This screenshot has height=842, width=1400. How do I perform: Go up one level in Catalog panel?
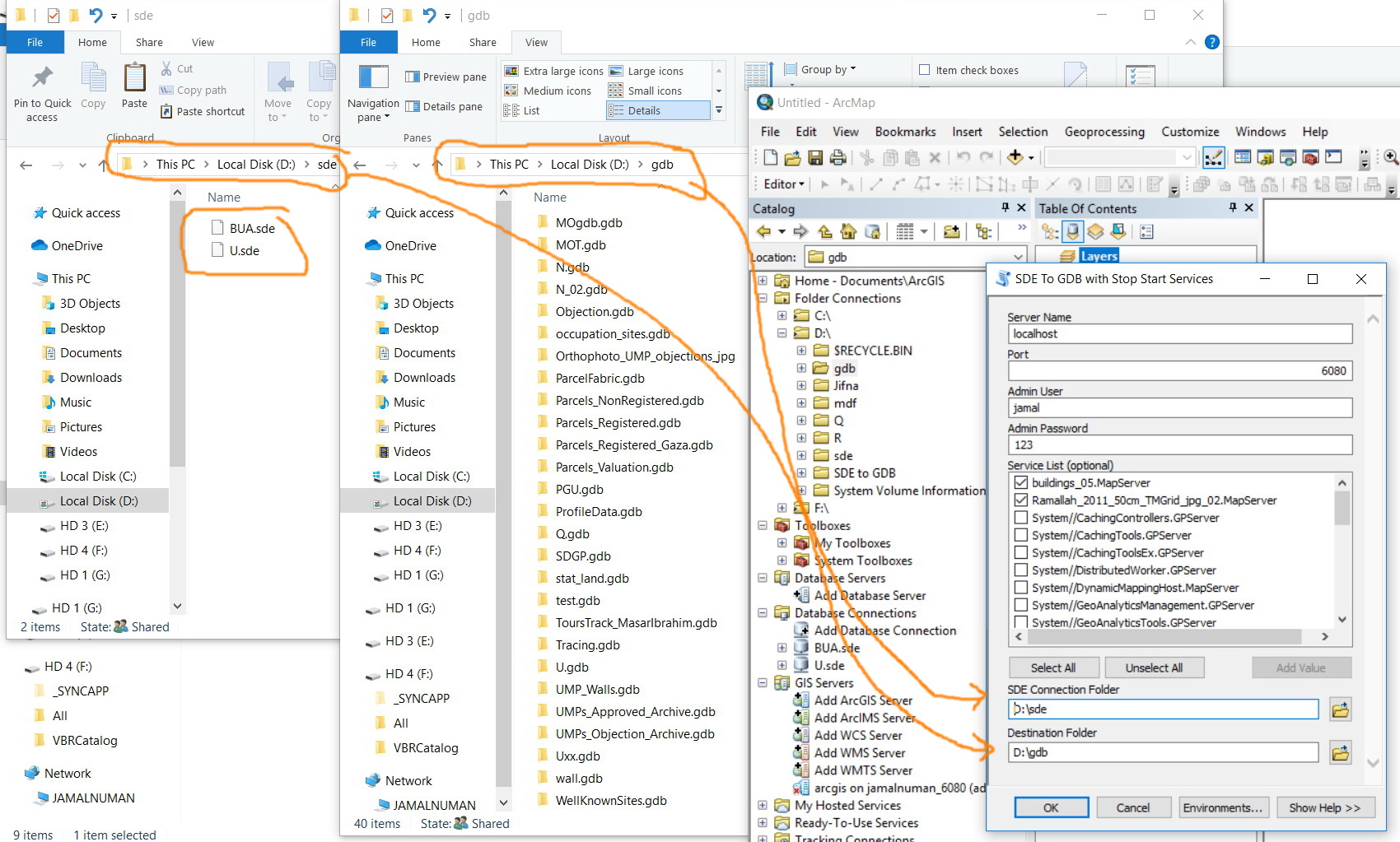pos(825,232)
